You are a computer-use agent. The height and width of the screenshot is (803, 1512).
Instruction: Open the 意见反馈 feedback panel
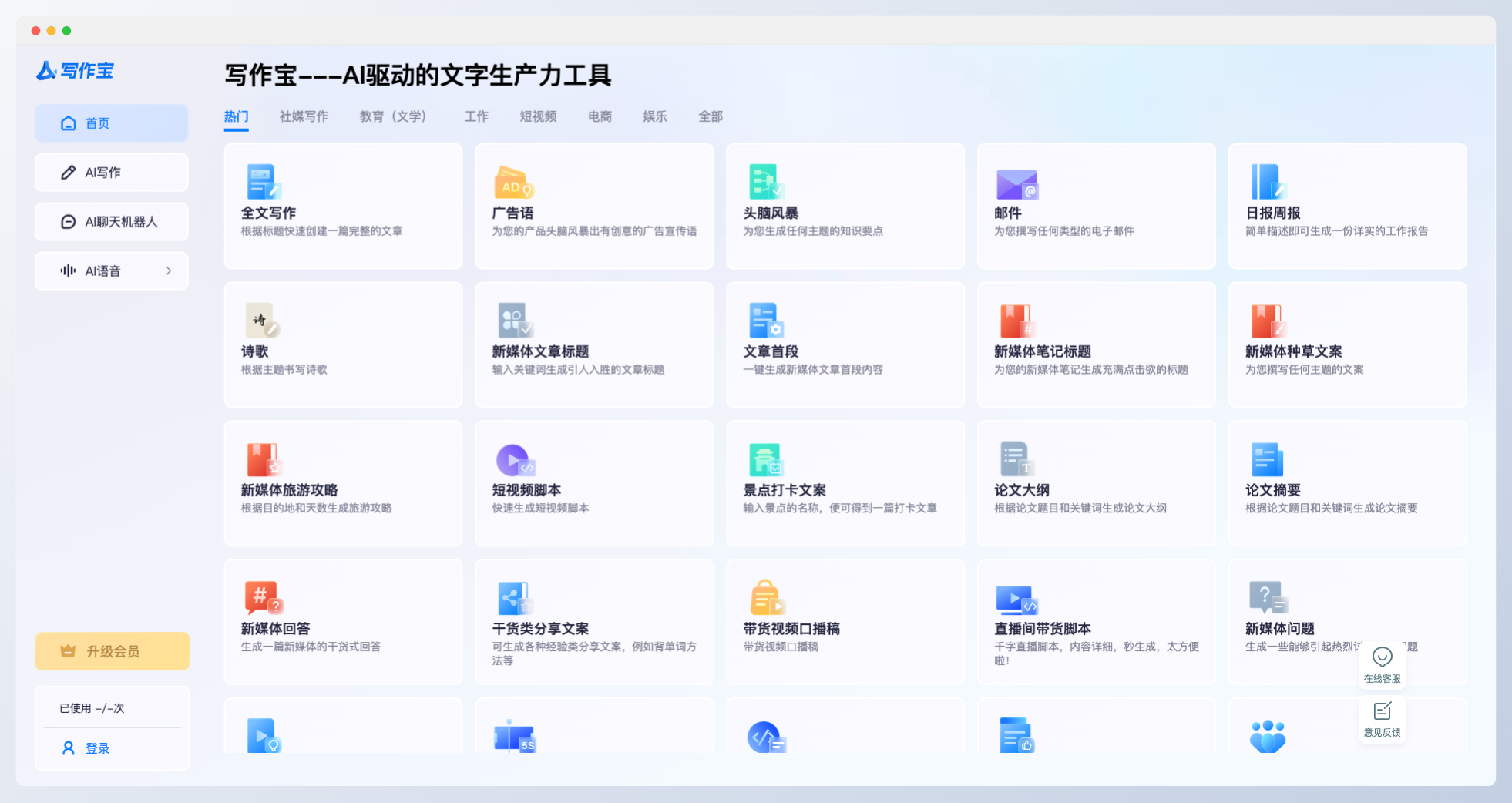[x=1383, y=719]
